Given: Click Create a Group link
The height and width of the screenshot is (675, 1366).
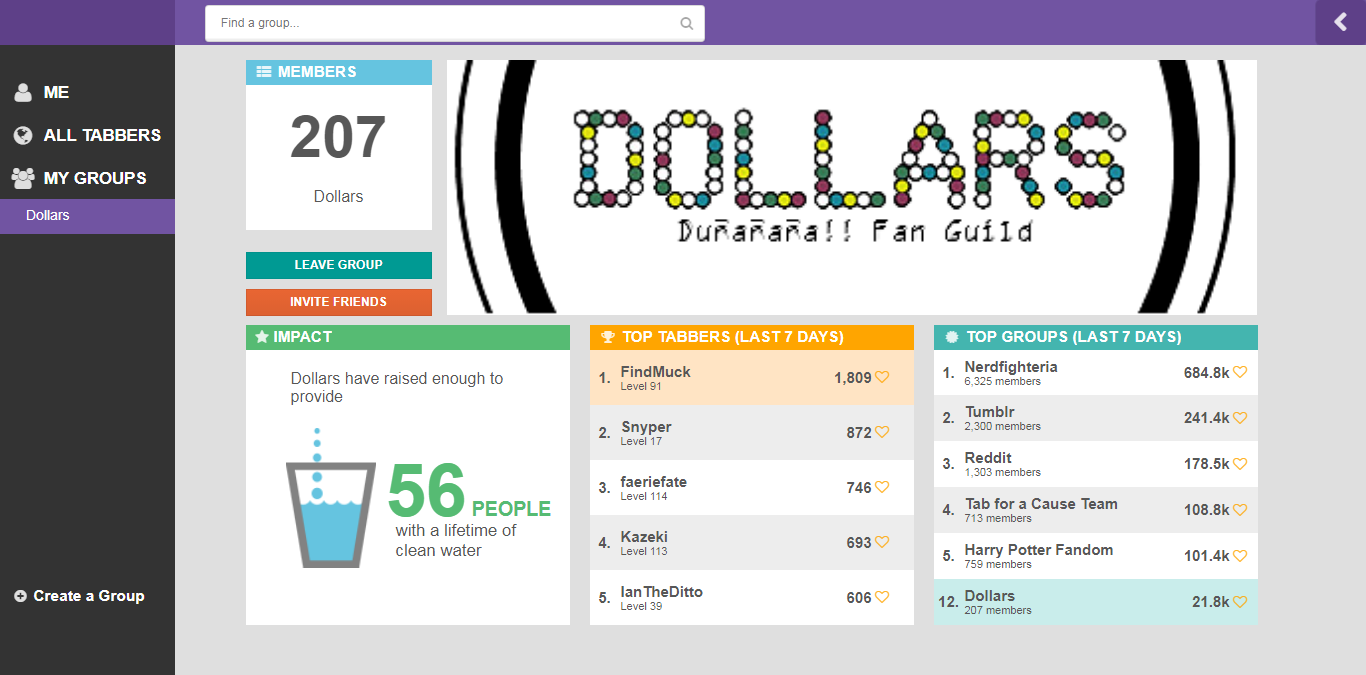Looking at the screenshot, I should (89, 596).
